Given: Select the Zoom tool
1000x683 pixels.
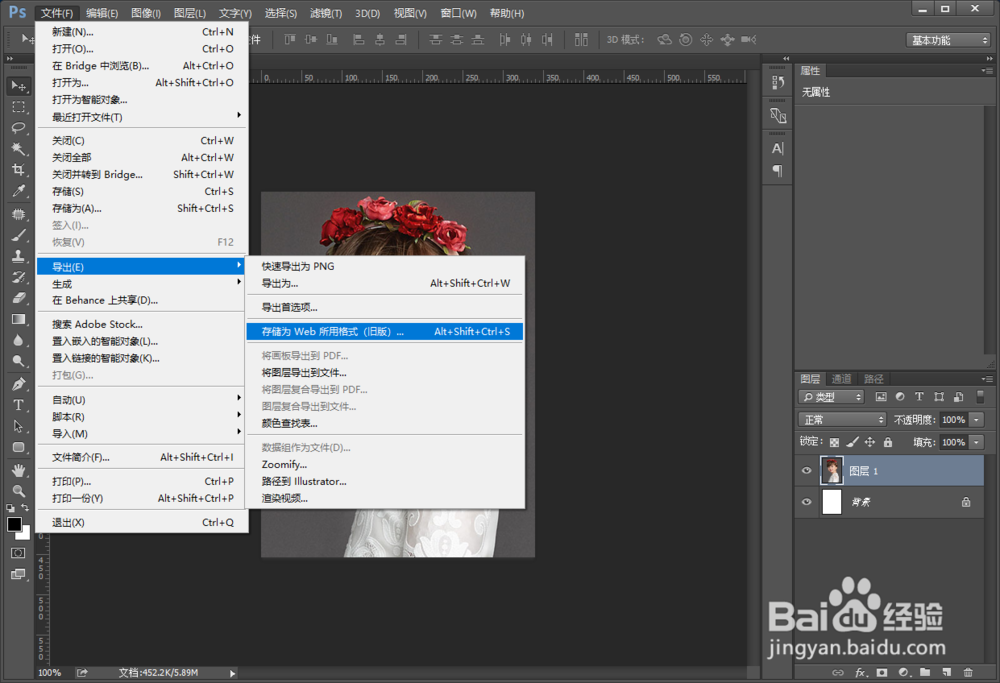Looking at the screenshot, I should pos(18,491).
